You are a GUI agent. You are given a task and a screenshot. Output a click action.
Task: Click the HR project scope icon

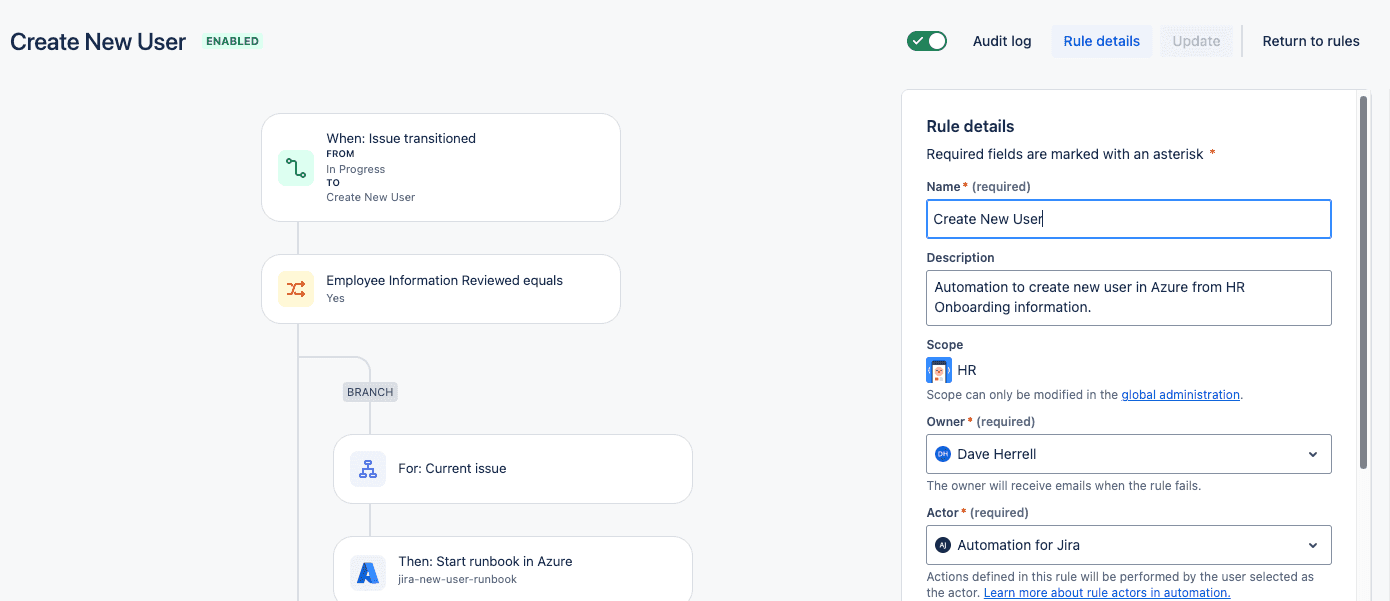click(939, 370)
